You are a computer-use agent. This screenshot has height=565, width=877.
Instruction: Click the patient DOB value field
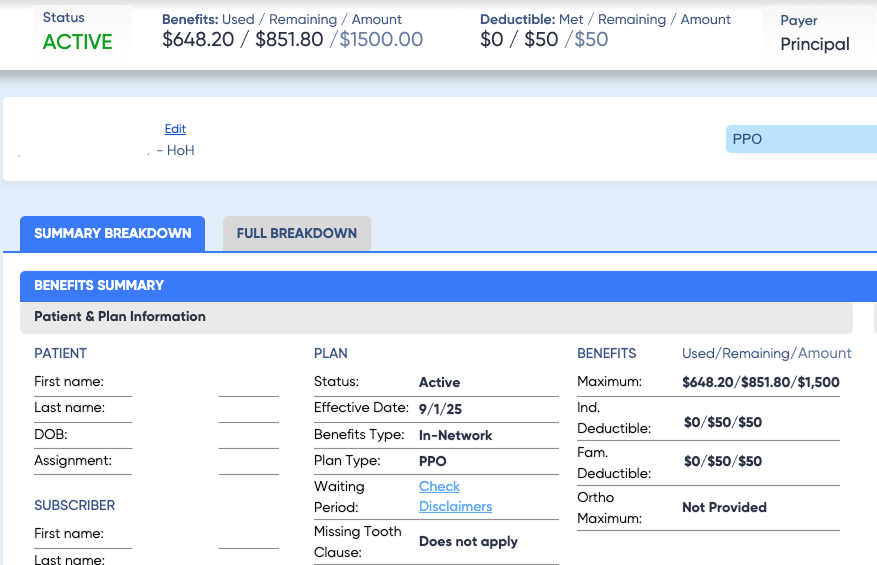[x=248, y=435]
